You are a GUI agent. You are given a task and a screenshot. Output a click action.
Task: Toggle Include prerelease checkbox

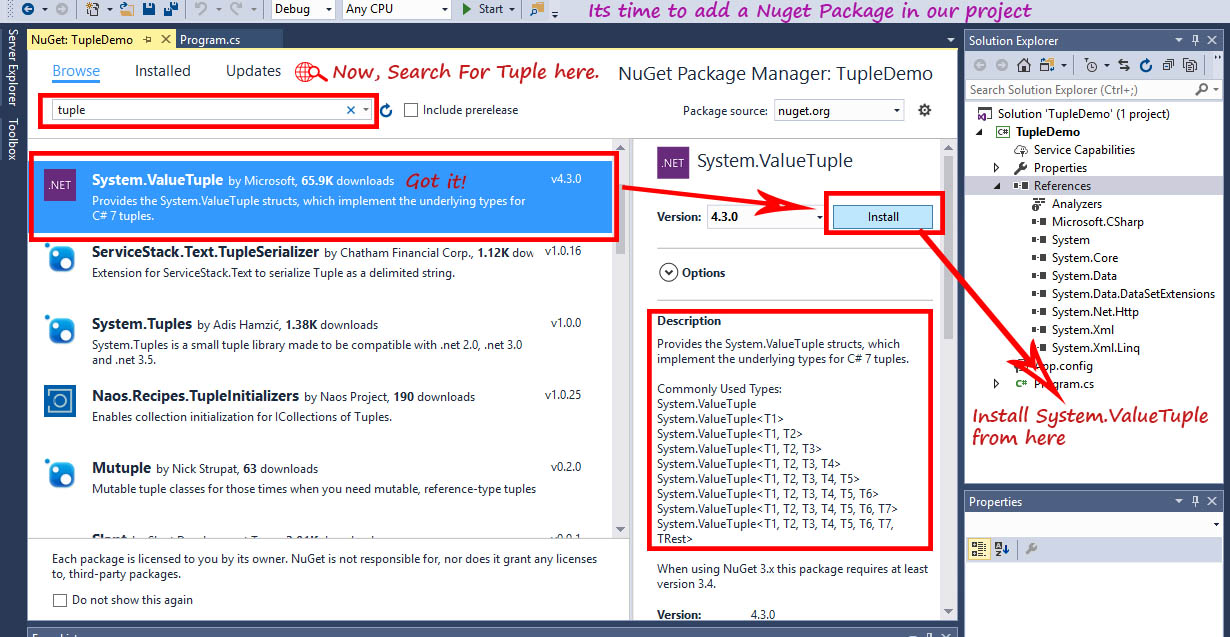(x=411, y=110)
